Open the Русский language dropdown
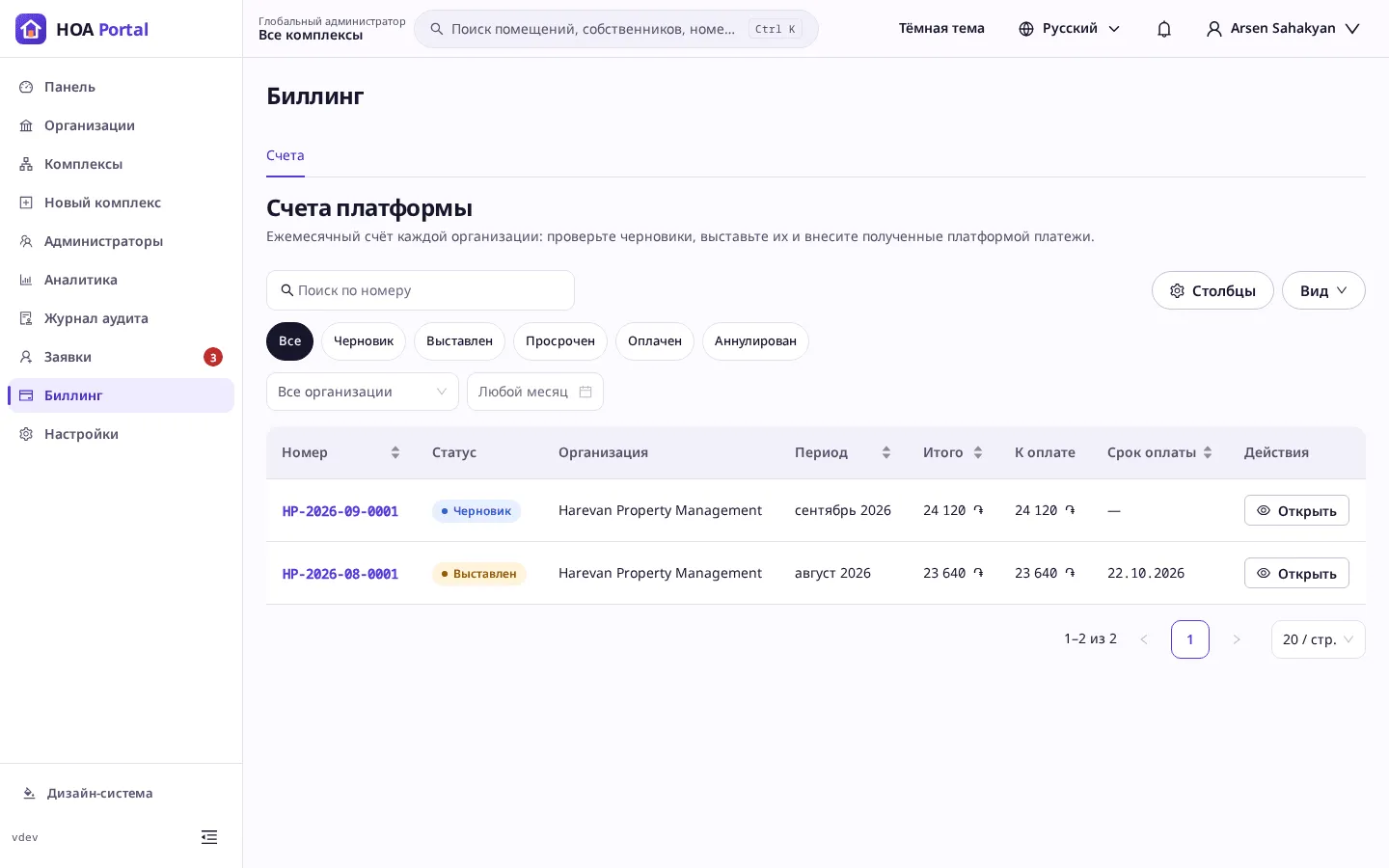This screenshot has width=1389, height=868. point(1070,29)
